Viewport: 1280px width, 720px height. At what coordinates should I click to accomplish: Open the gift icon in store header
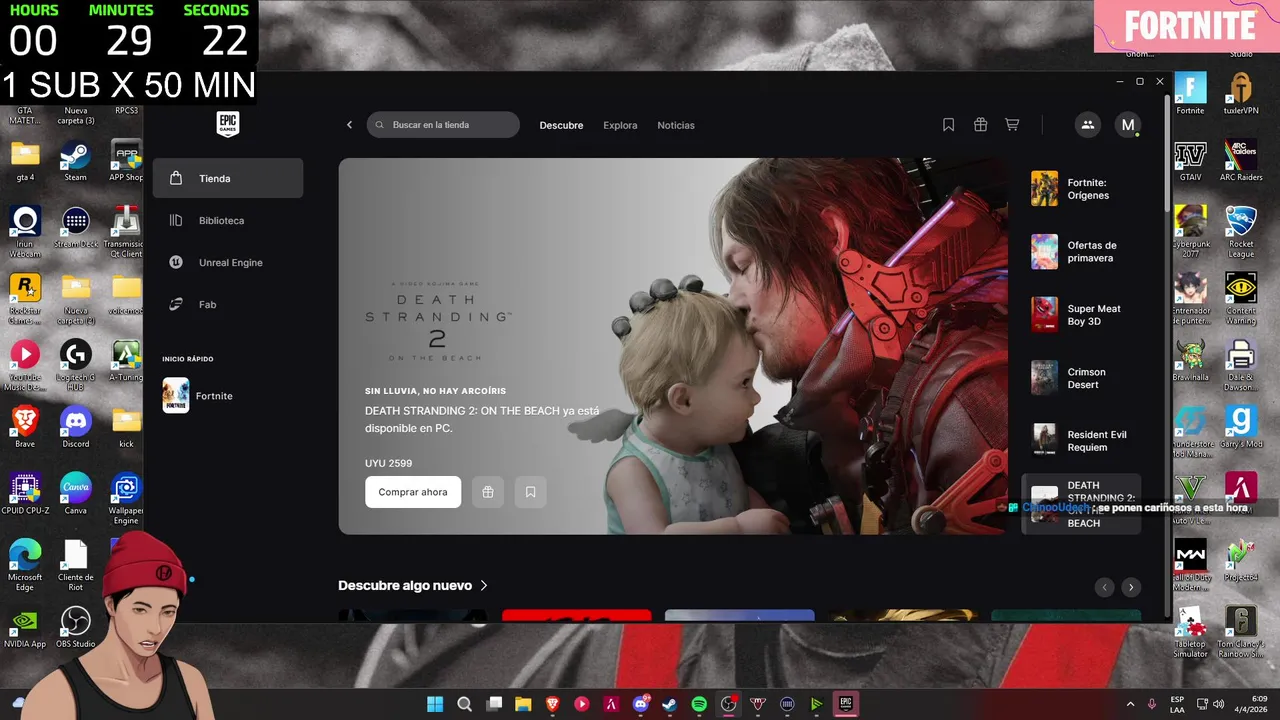980,125
